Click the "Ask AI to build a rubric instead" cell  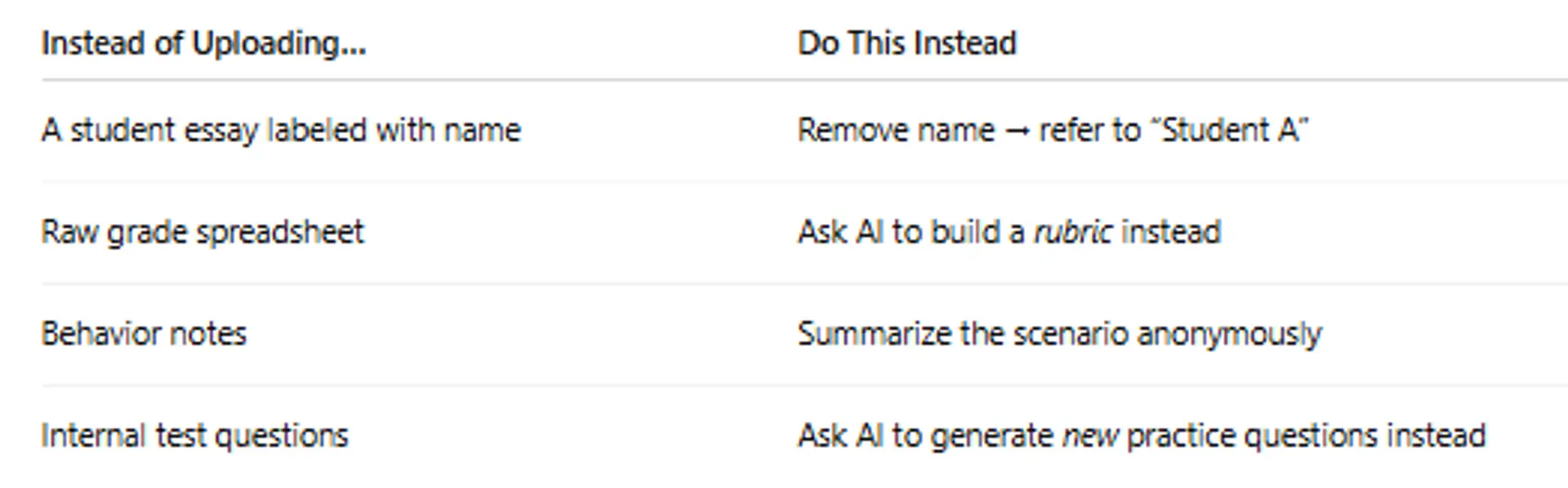(1009, 232)
